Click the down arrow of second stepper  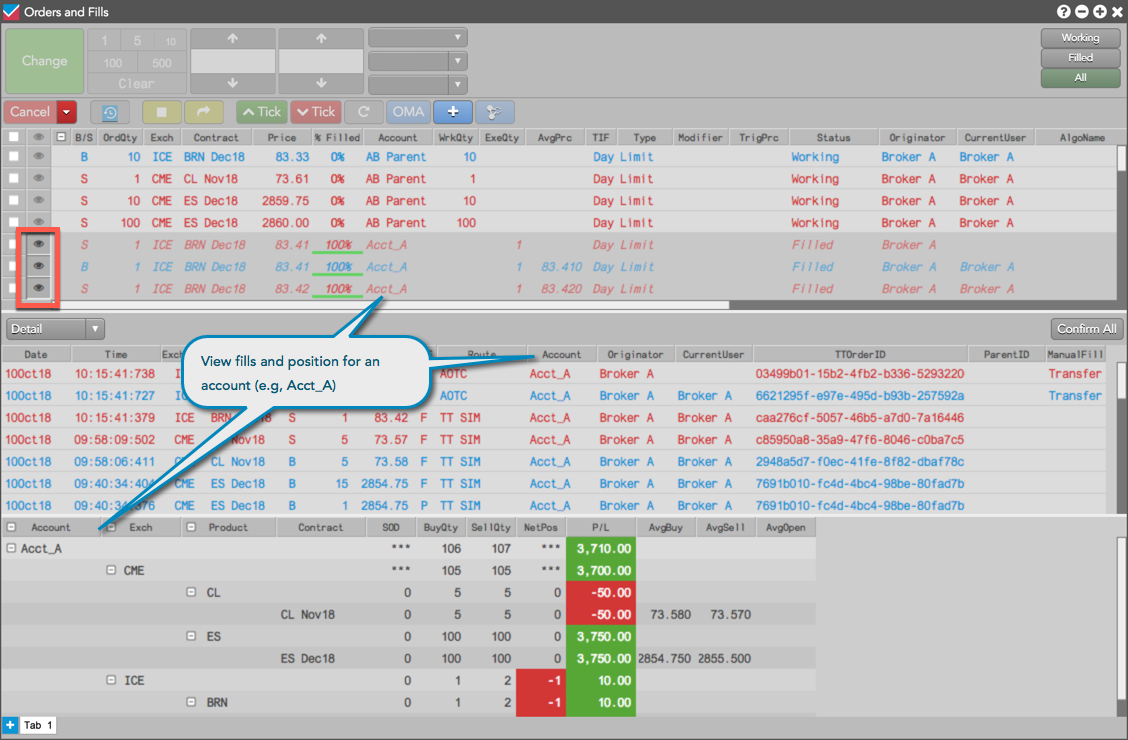point(321,83)
